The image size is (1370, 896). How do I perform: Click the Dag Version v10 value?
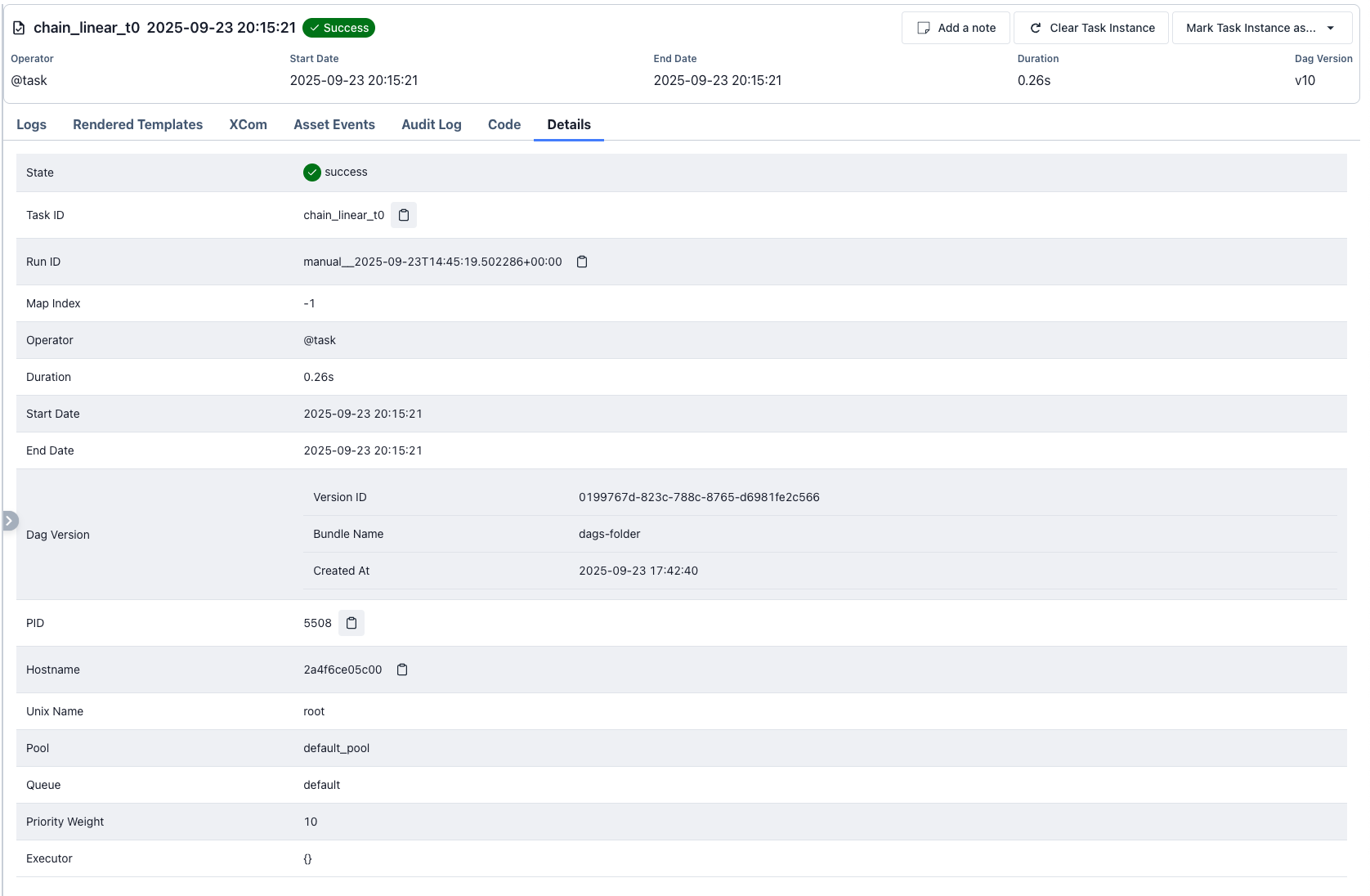tap(1305, 80)
